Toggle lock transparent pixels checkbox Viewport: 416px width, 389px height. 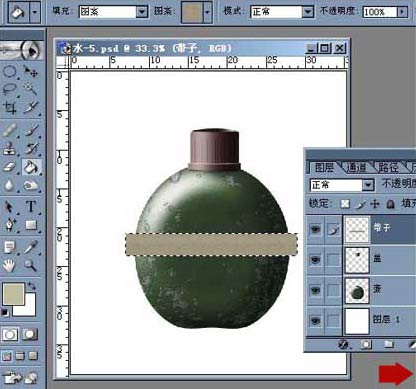click(x=345, y=204)
